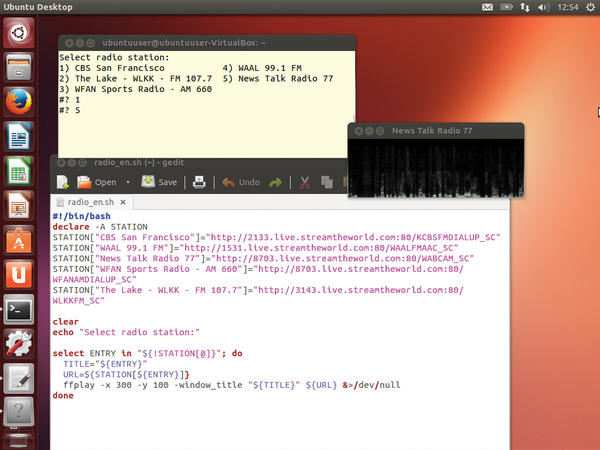The image size is (600, 450).
Task: Click the News Talk Radio 77 waveform display
Action: pyautogui.click(x=436, y=168)
